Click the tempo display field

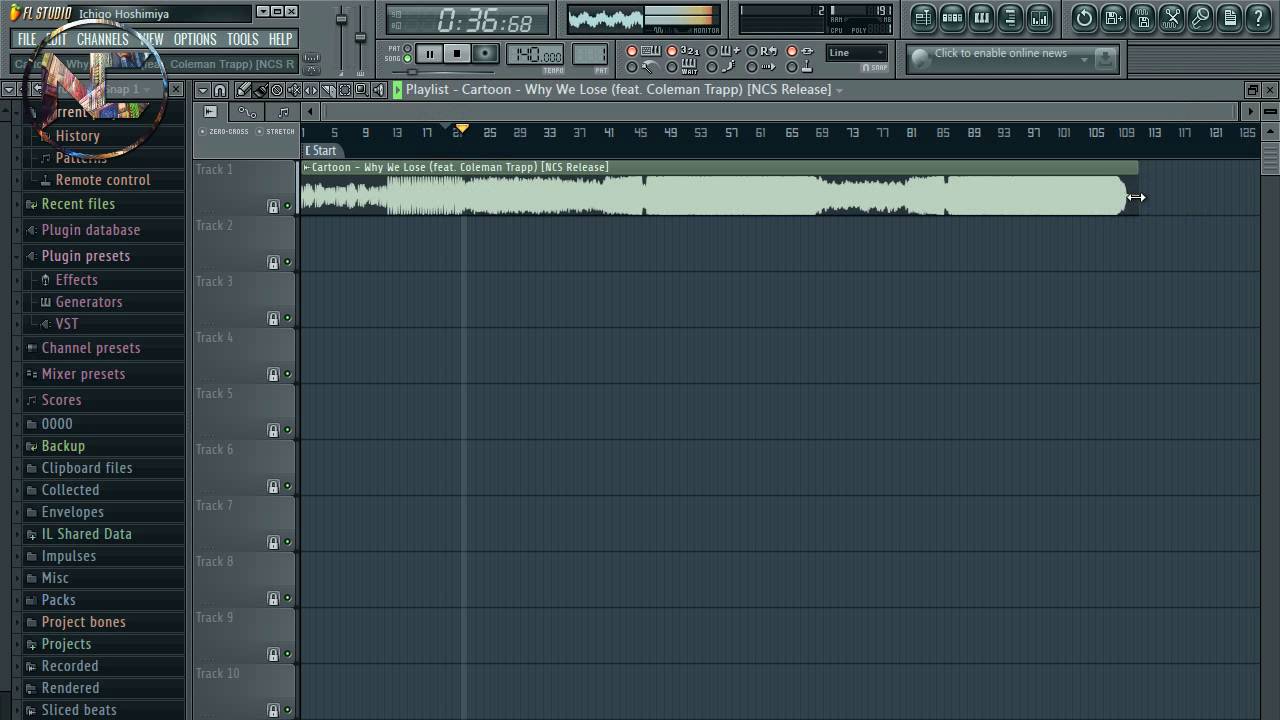(535, 54)
